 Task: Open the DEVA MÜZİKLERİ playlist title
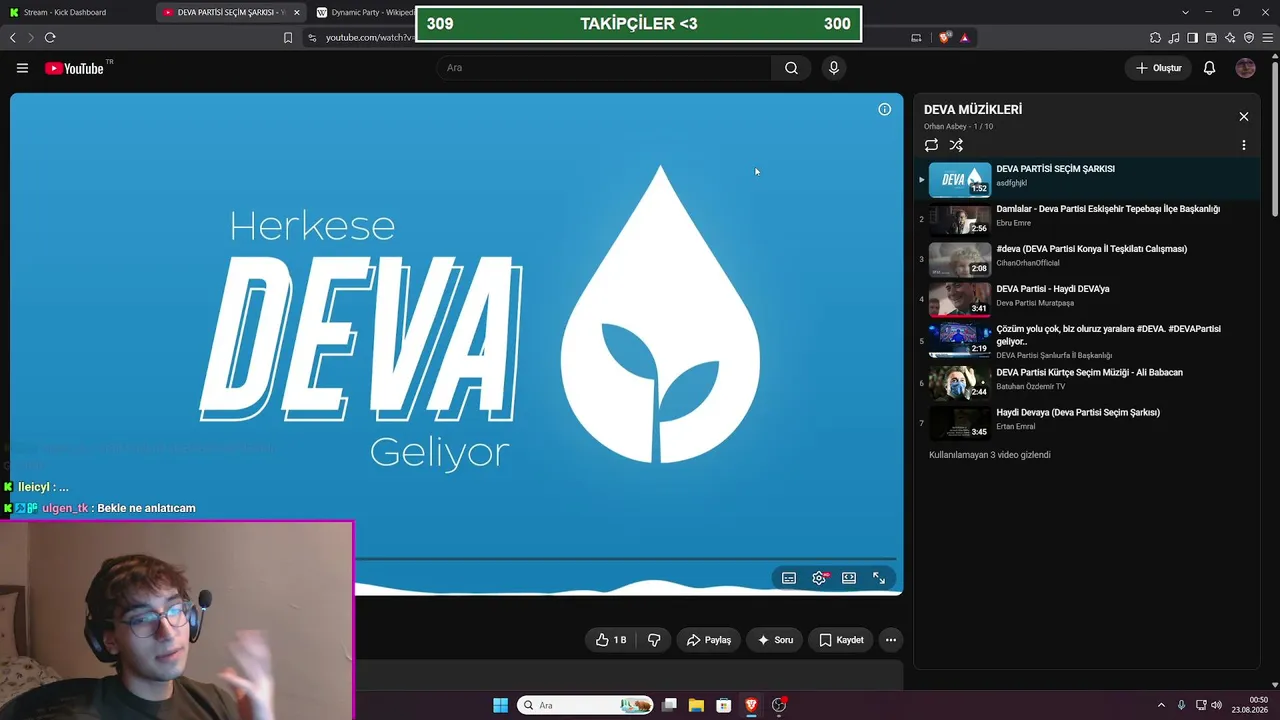pos(973,109)
